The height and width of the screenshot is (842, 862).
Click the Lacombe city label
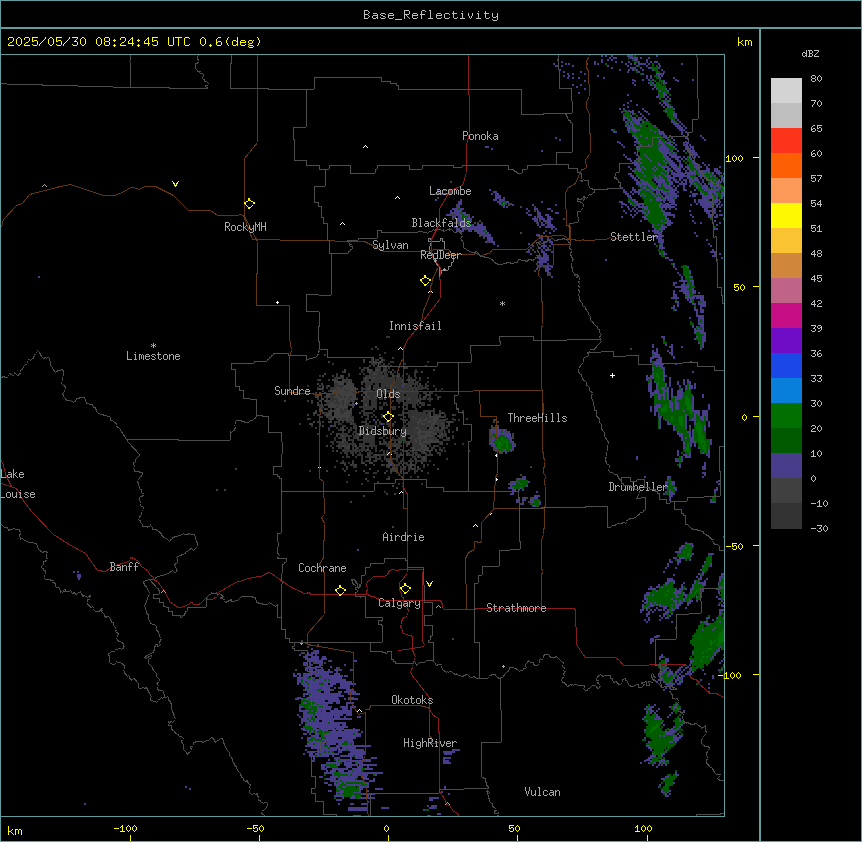click(x=450, y=191)
